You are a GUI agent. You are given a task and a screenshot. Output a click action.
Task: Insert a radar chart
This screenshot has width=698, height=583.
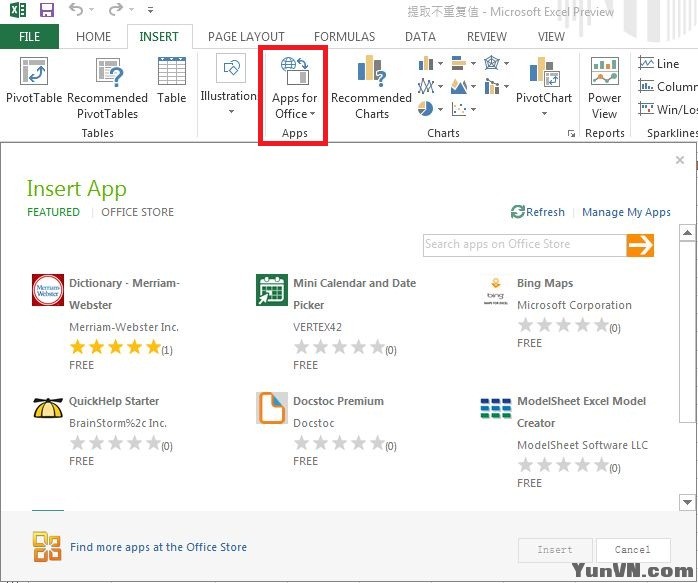pyautogui.click(x=491, y=63)
